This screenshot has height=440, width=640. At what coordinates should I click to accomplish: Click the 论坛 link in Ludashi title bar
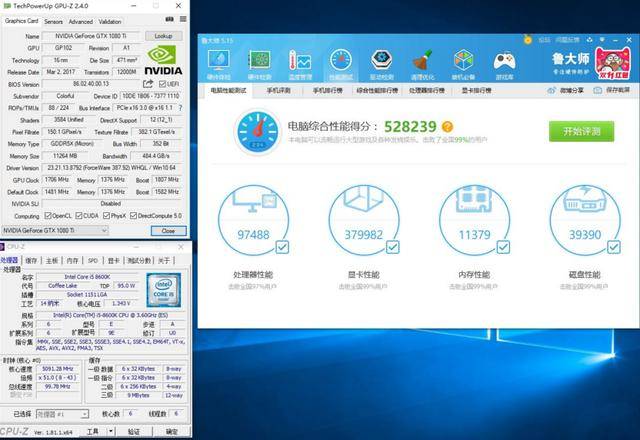pyautogui.click(x=544, y=40)
